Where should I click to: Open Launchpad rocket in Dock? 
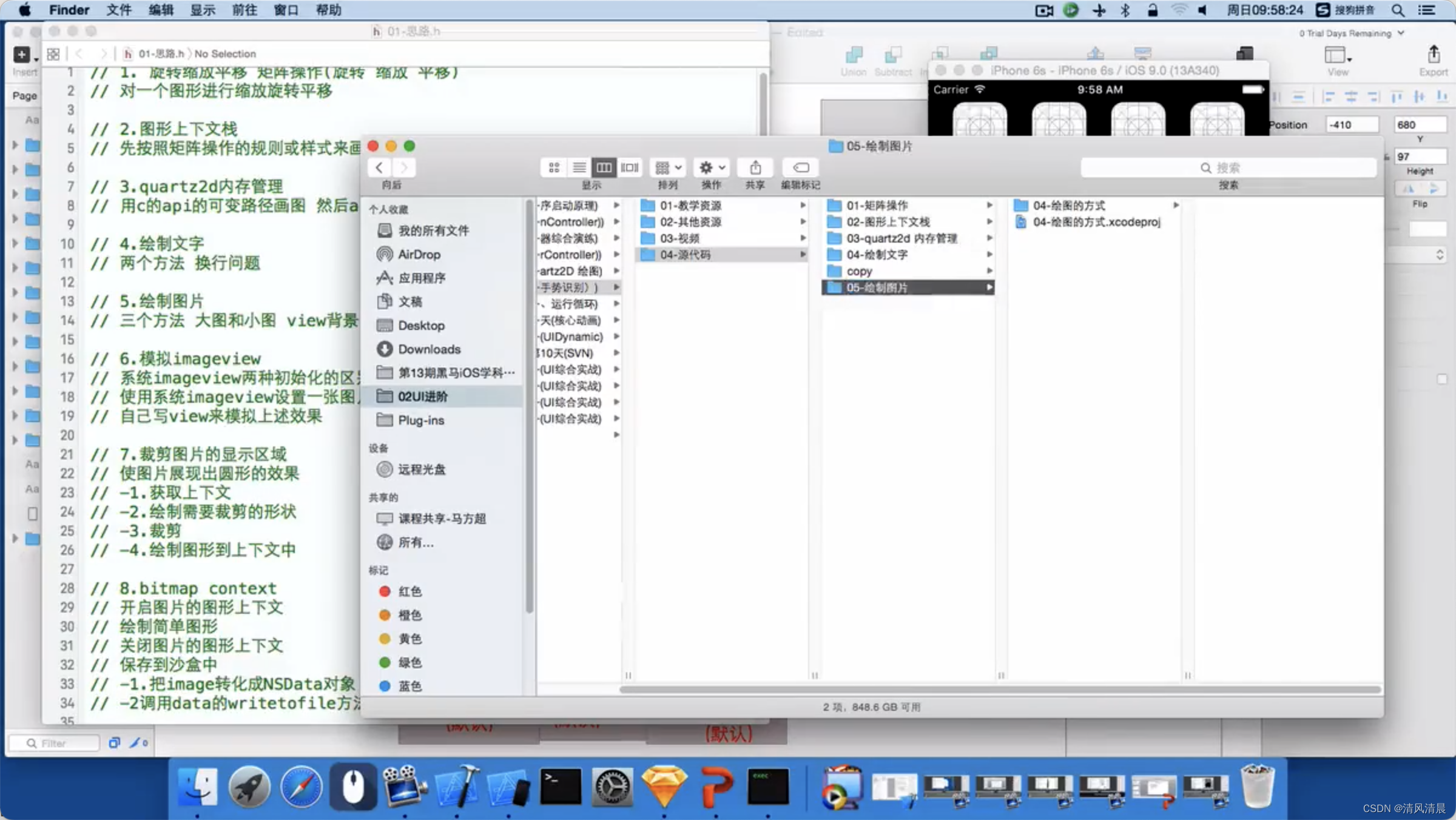coord(249,787)
